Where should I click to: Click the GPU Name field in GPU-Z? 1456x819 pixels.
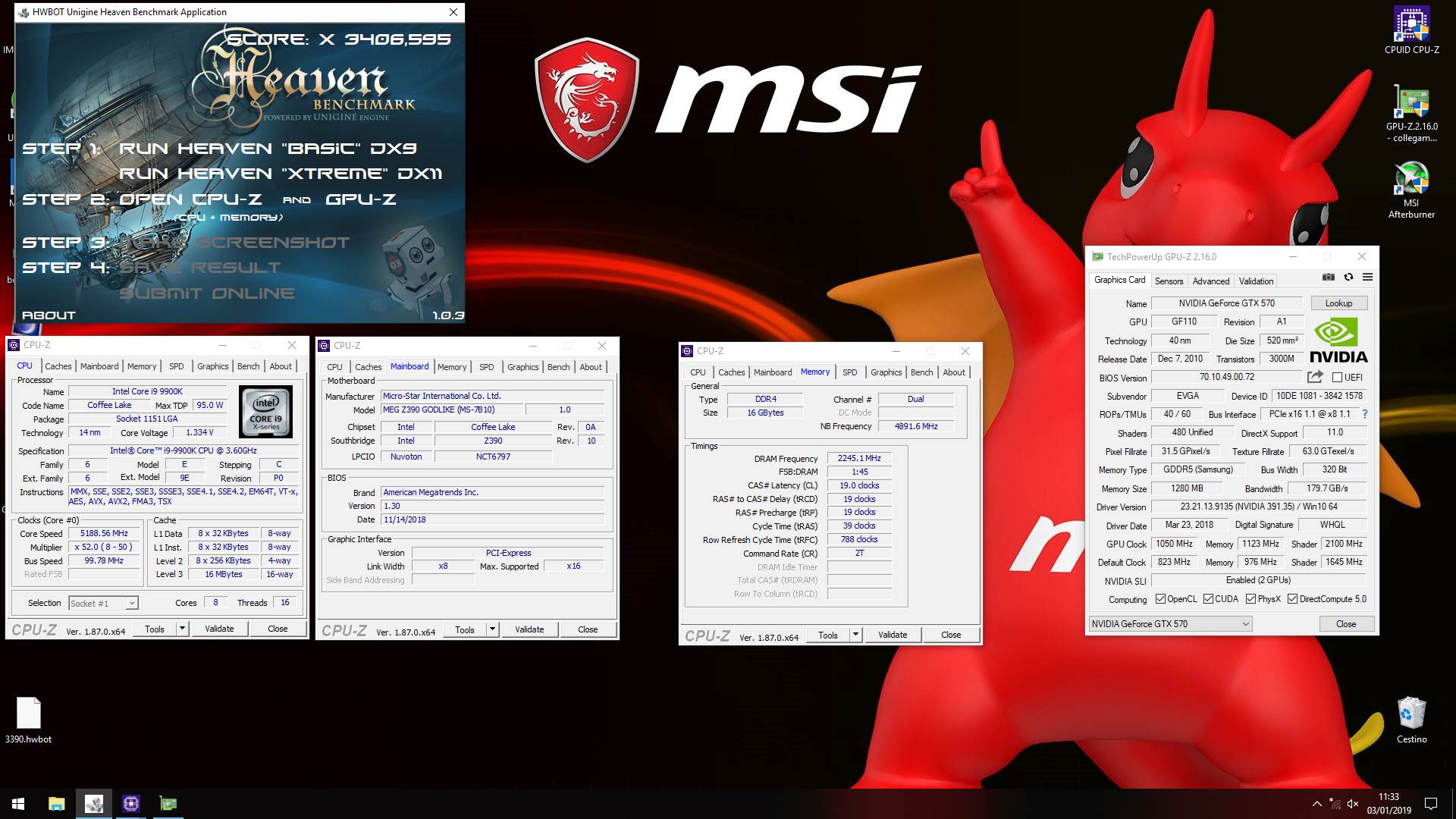pyautogui.click(x=1226, y=303)
